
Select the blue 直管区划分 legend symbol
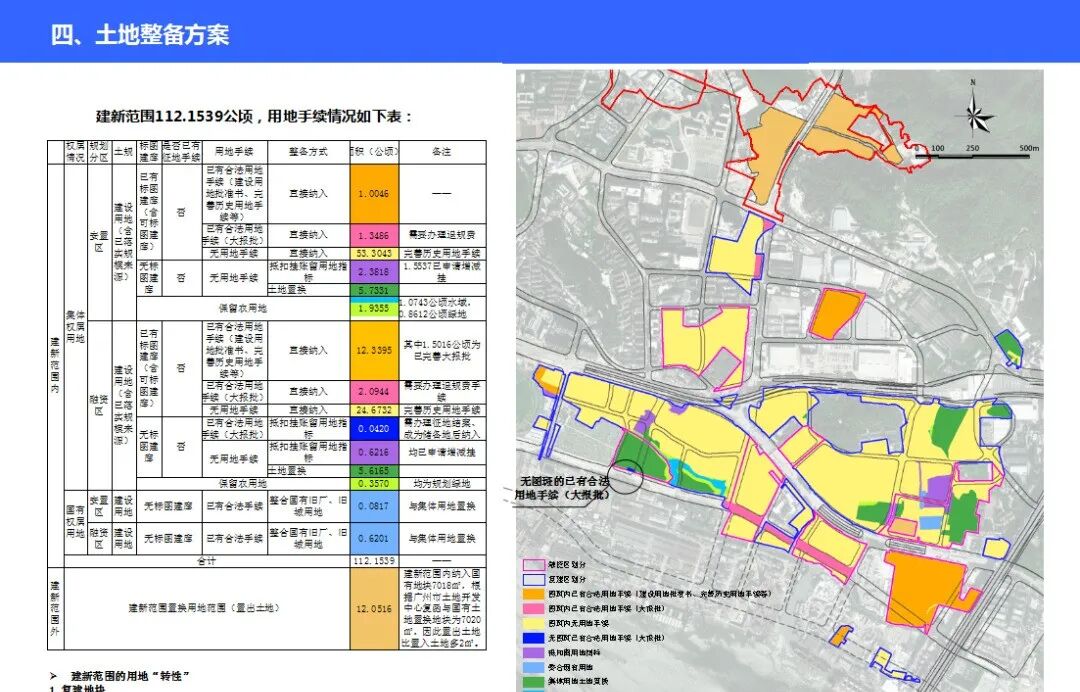click(533, 579)
